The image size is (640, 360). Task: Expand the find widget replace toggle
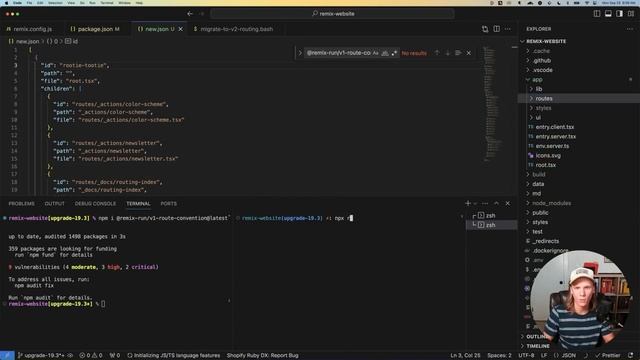(300, 53)
